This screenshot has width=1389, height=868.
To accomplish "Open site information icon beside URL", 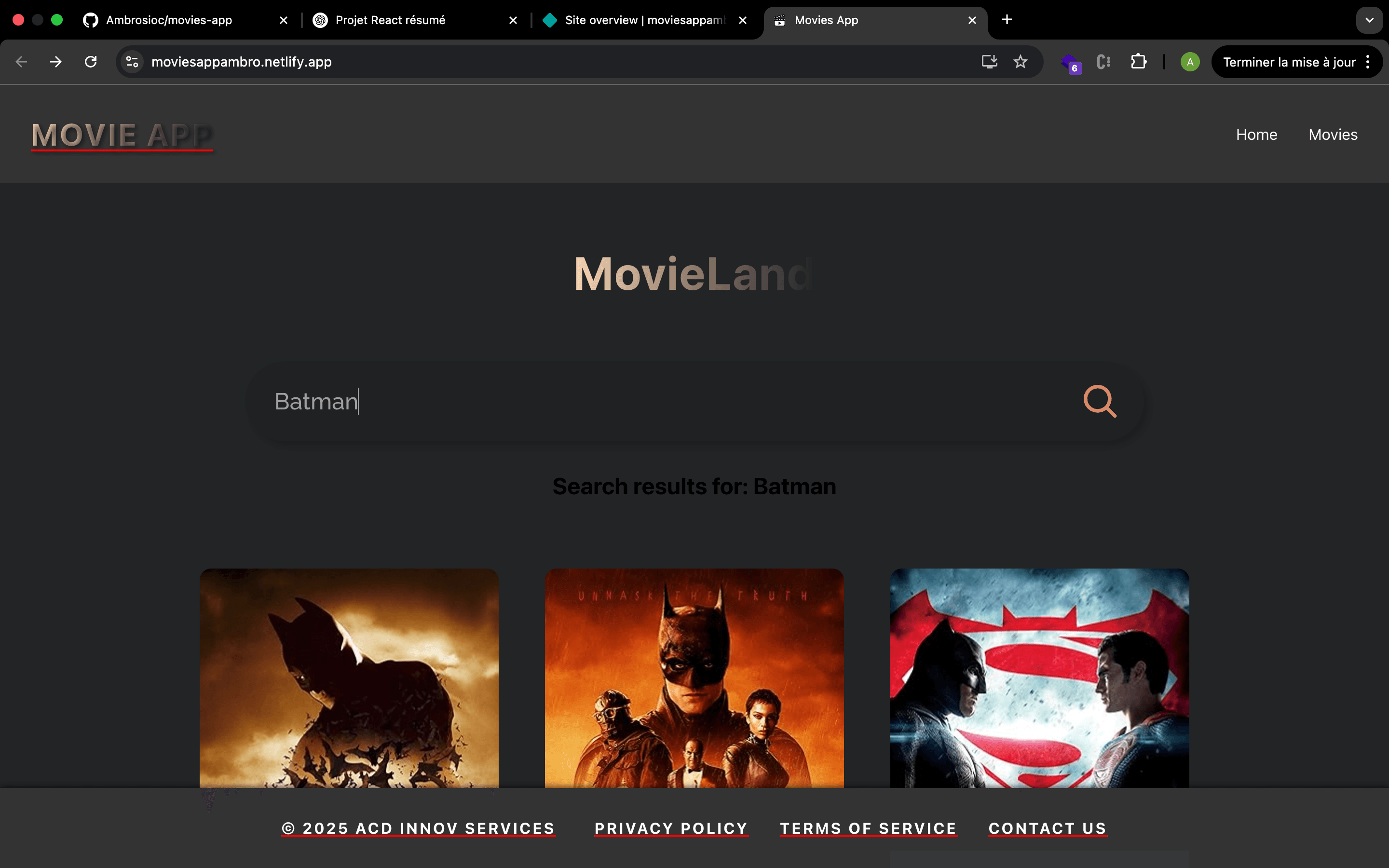I will click(132, 62).
